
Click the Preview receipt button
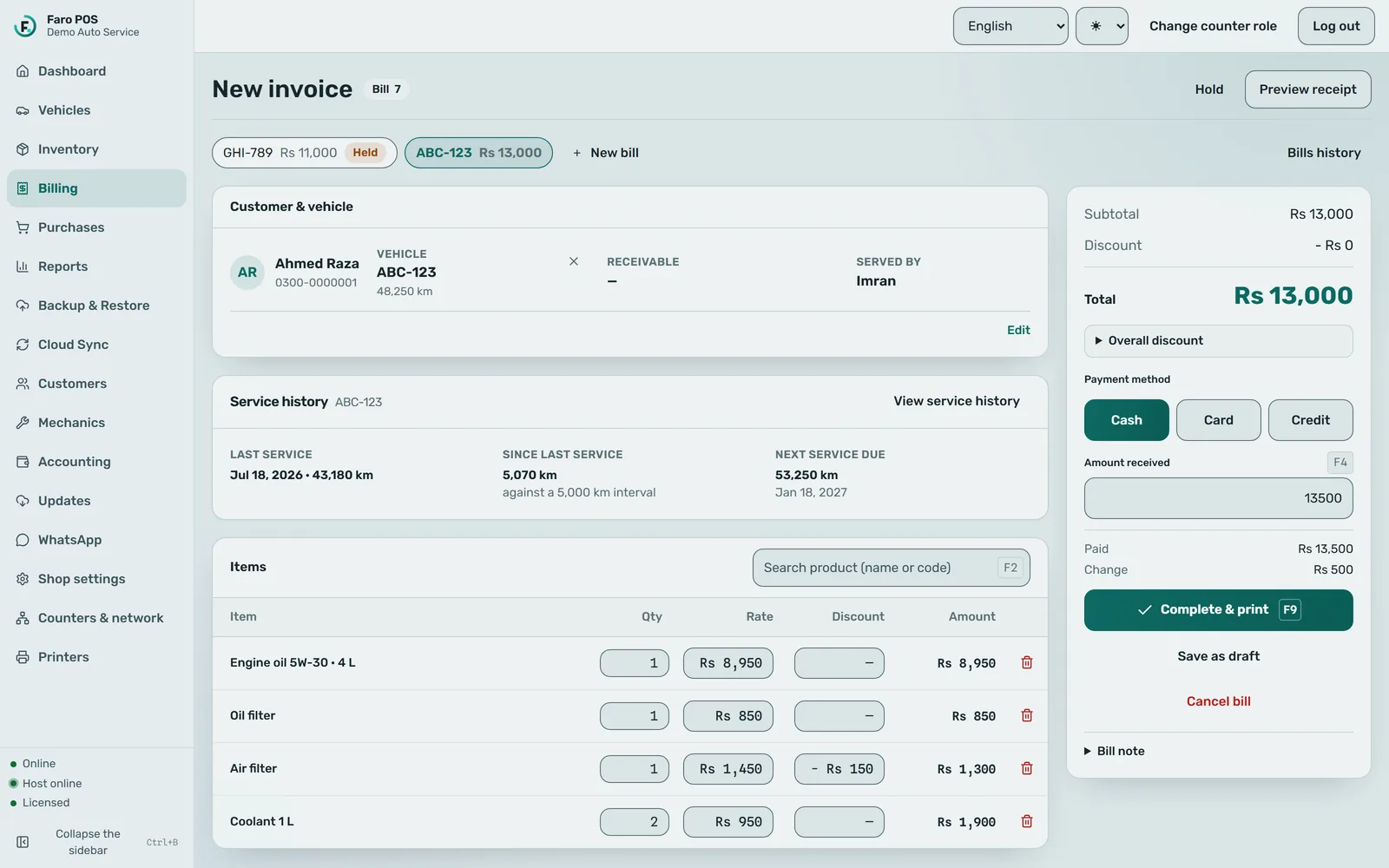tap(1308, 89)
